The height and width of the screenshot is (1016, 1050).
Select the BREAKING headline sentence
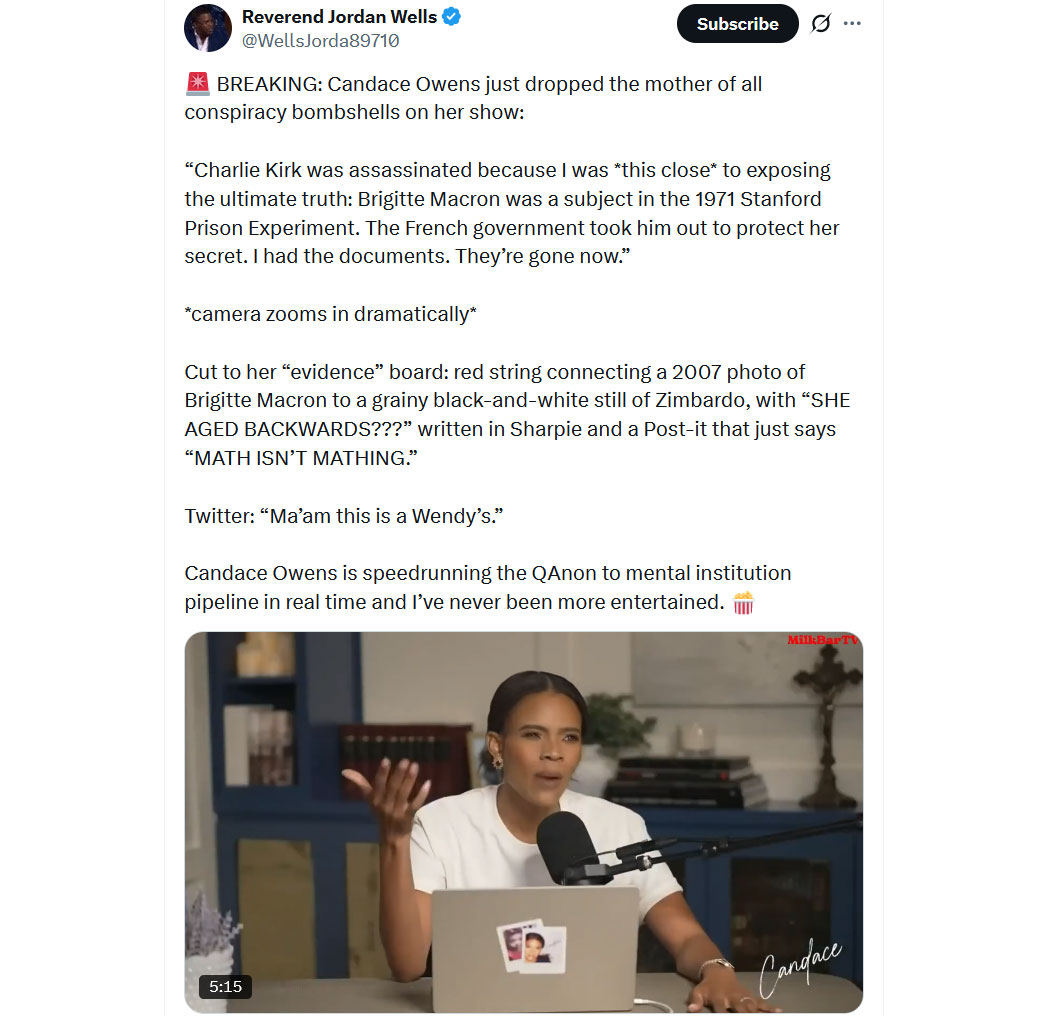click(x=473, y=98)
